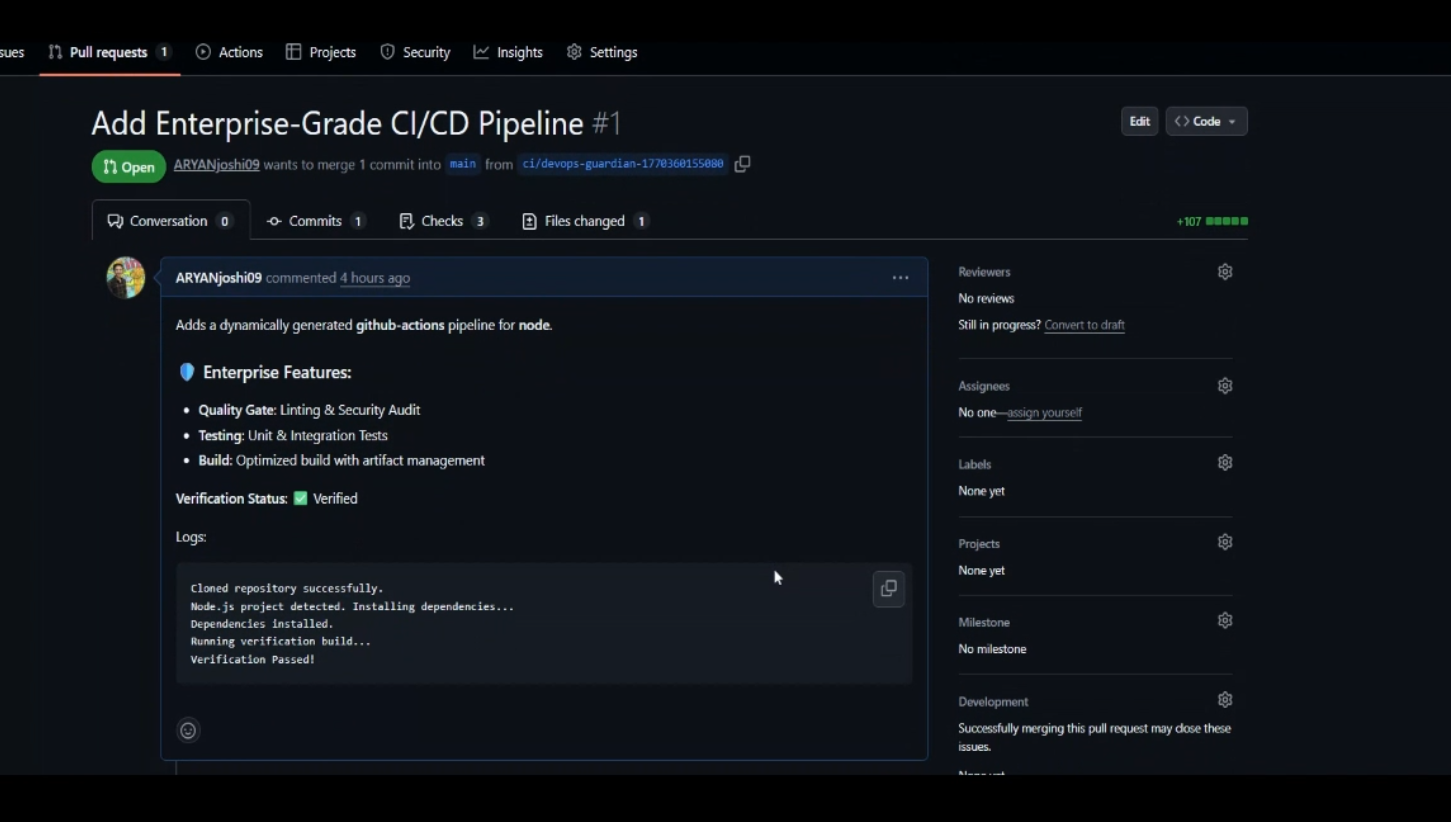Open the Projects repository tab
This screenshot has width=1451, height=822.
pos(321,52)
